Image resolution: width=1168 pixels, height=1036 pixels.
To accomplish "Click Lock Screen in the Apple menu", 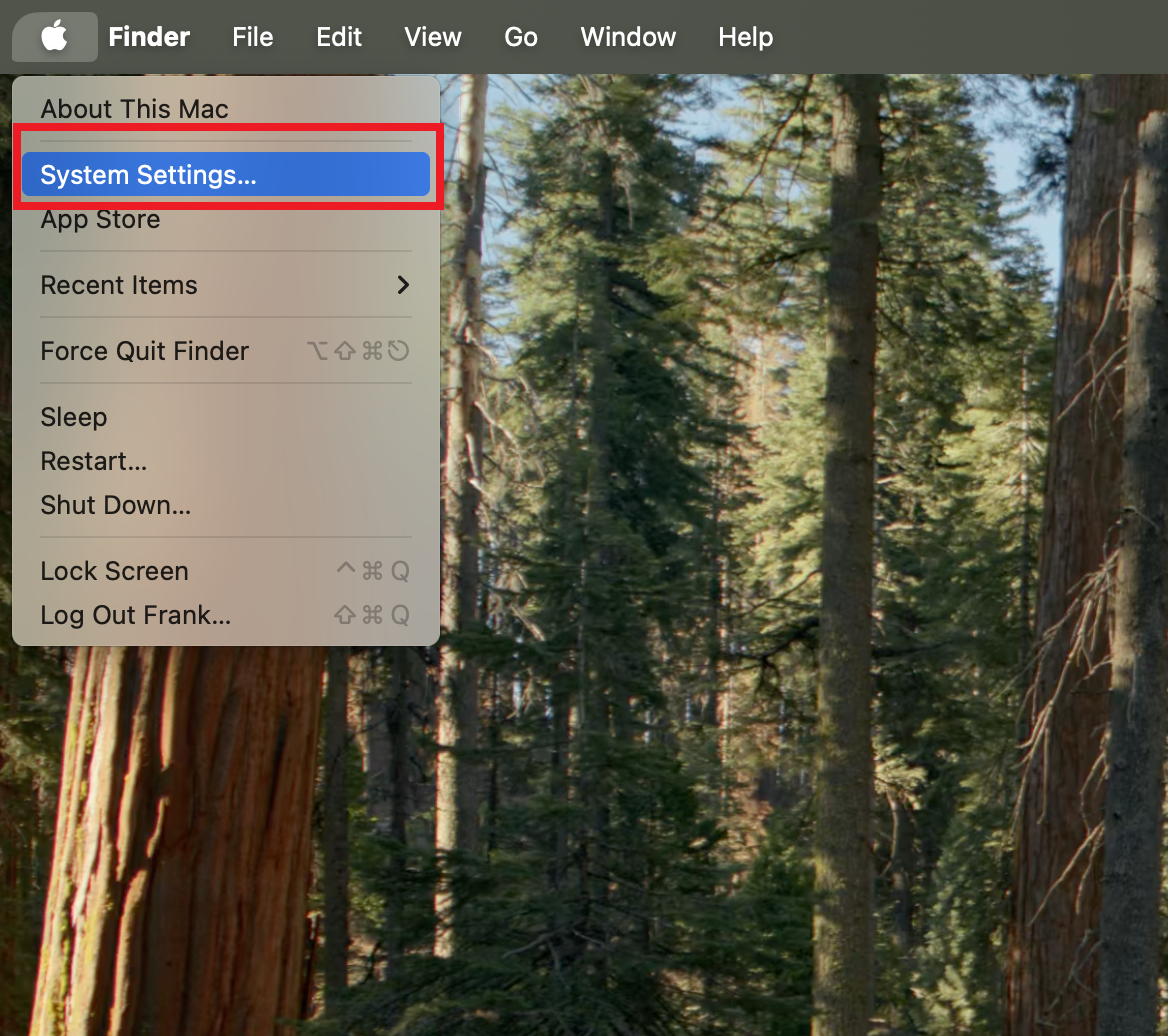I will tap(114, 571).
